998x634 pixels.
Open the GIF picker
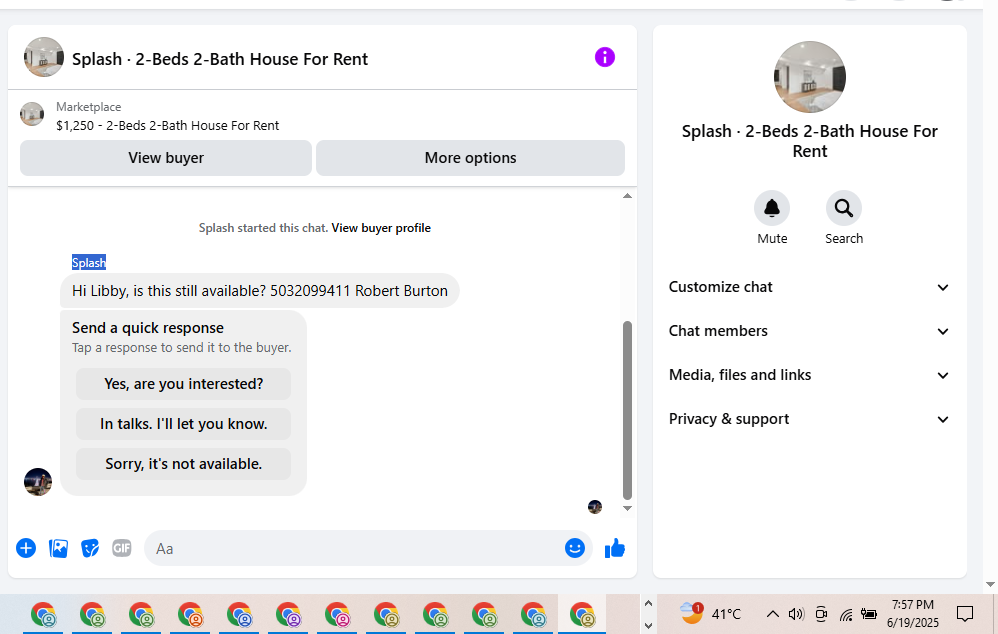(122, 548)
